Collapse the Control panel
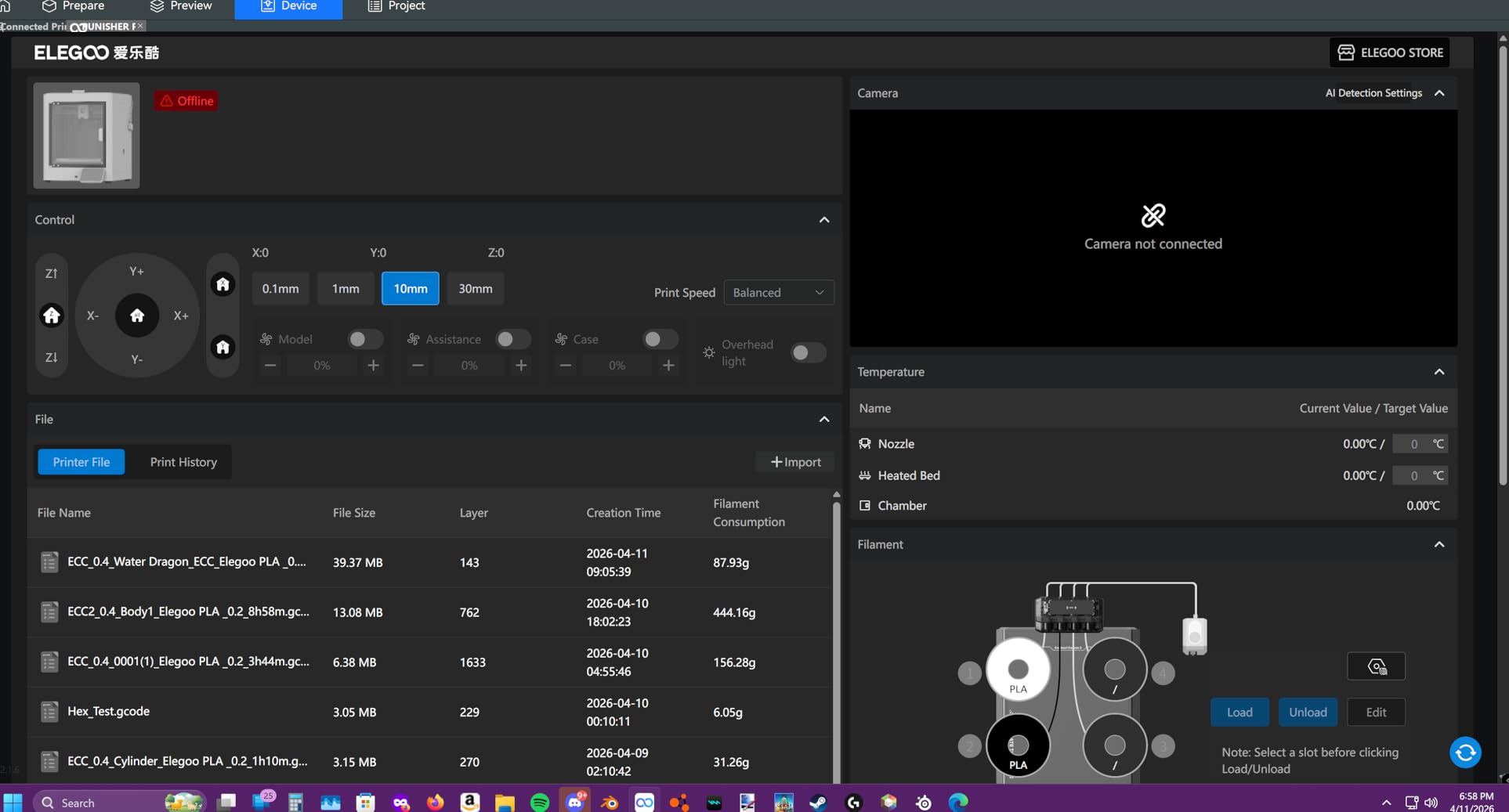1509x812 pixels. 824,220
